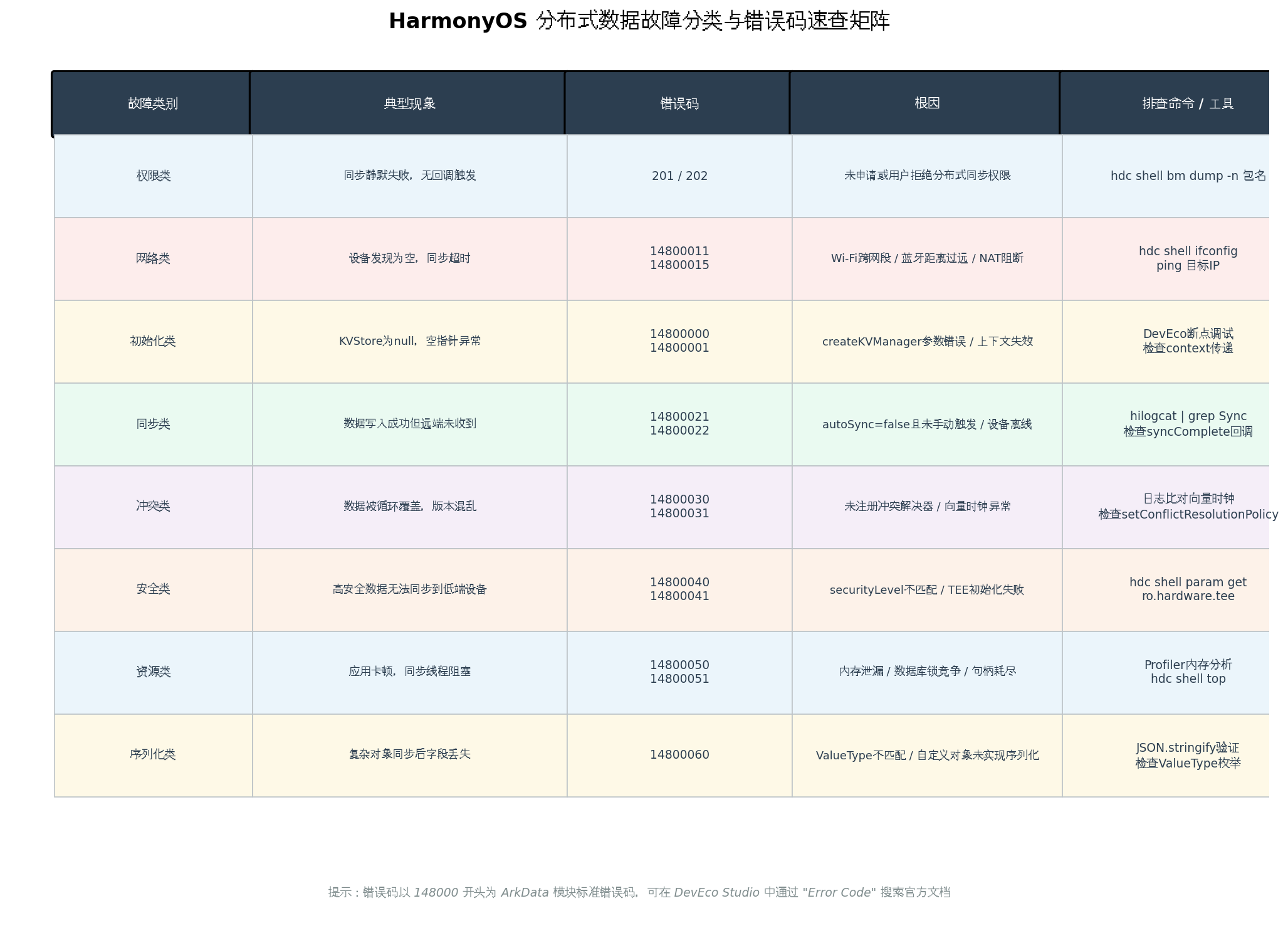Image resolution: width=1288 pixels, height=928 pixels.
Task: Select the error code cell "14800011 14800015"
Action: (679, 259)
